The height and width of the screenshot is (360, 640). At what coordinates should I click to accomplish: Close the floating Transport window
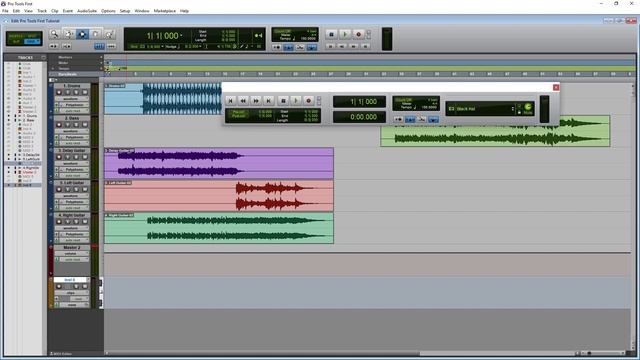click(556, 87)
